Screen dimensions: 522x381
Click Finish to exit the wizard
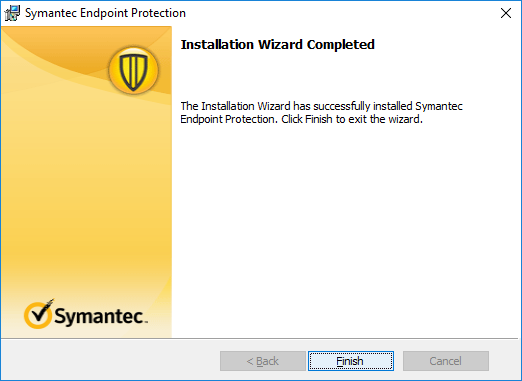click(x=351, y=361)
